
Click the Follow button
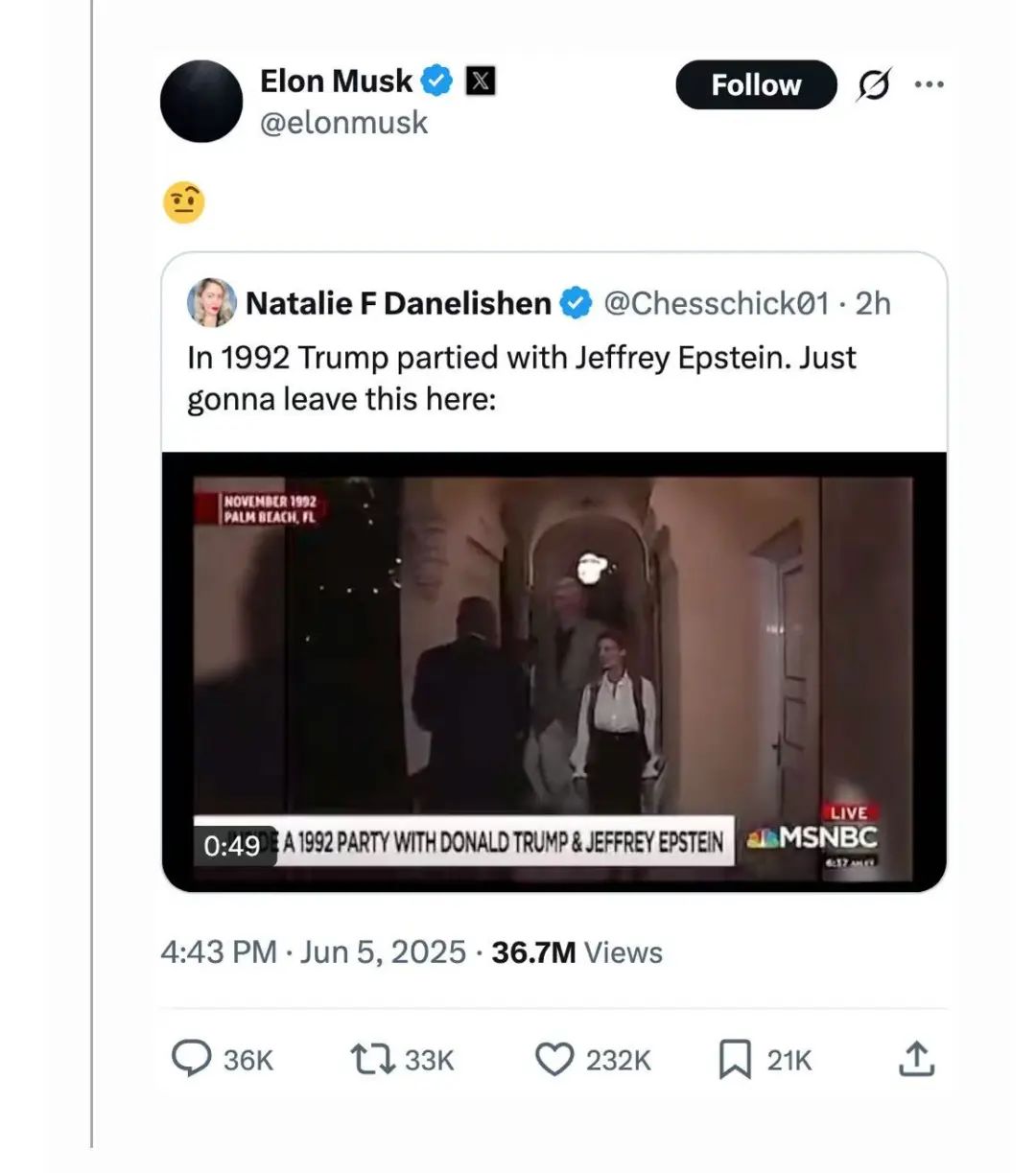pos(756,85)
